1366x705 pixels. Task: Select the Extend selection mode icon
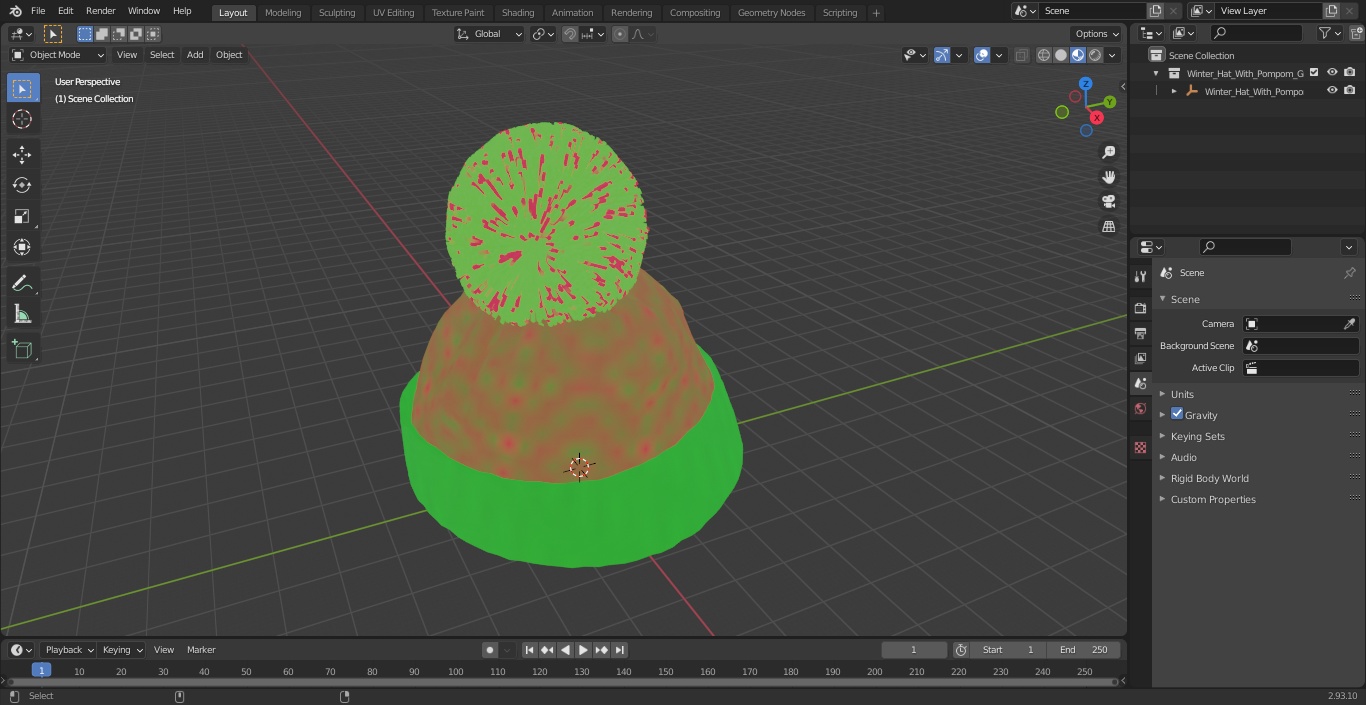(x=102, y=34)
